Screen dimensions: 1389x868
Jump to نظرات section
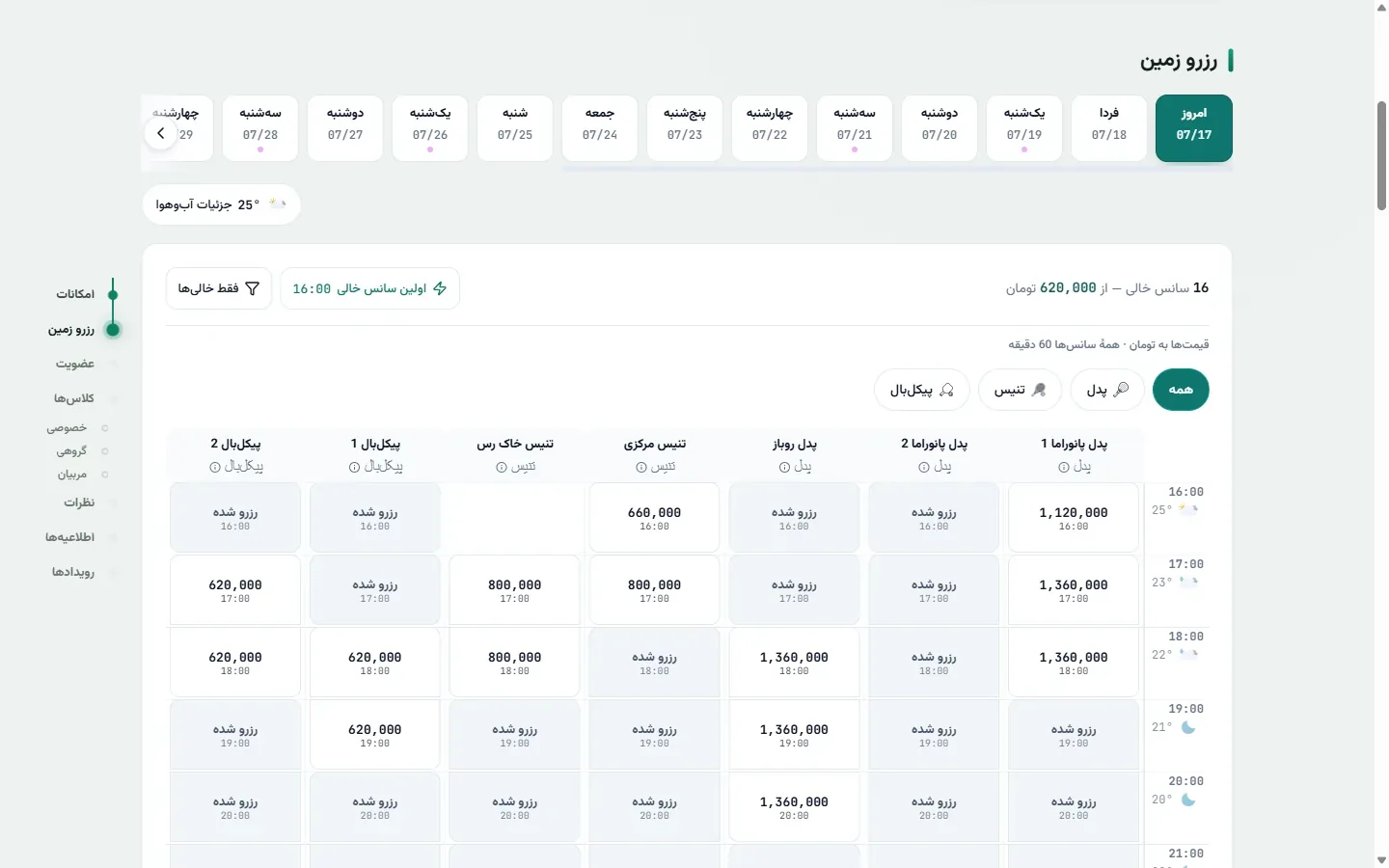(79, 502)
